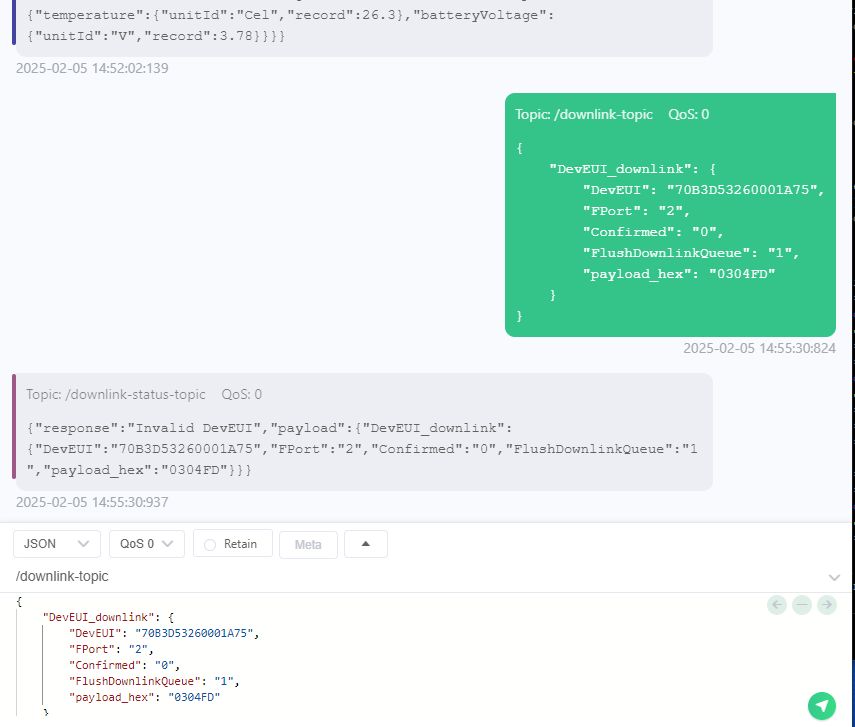
Task: Expand the topic history chevron
Action: (834, 577)
